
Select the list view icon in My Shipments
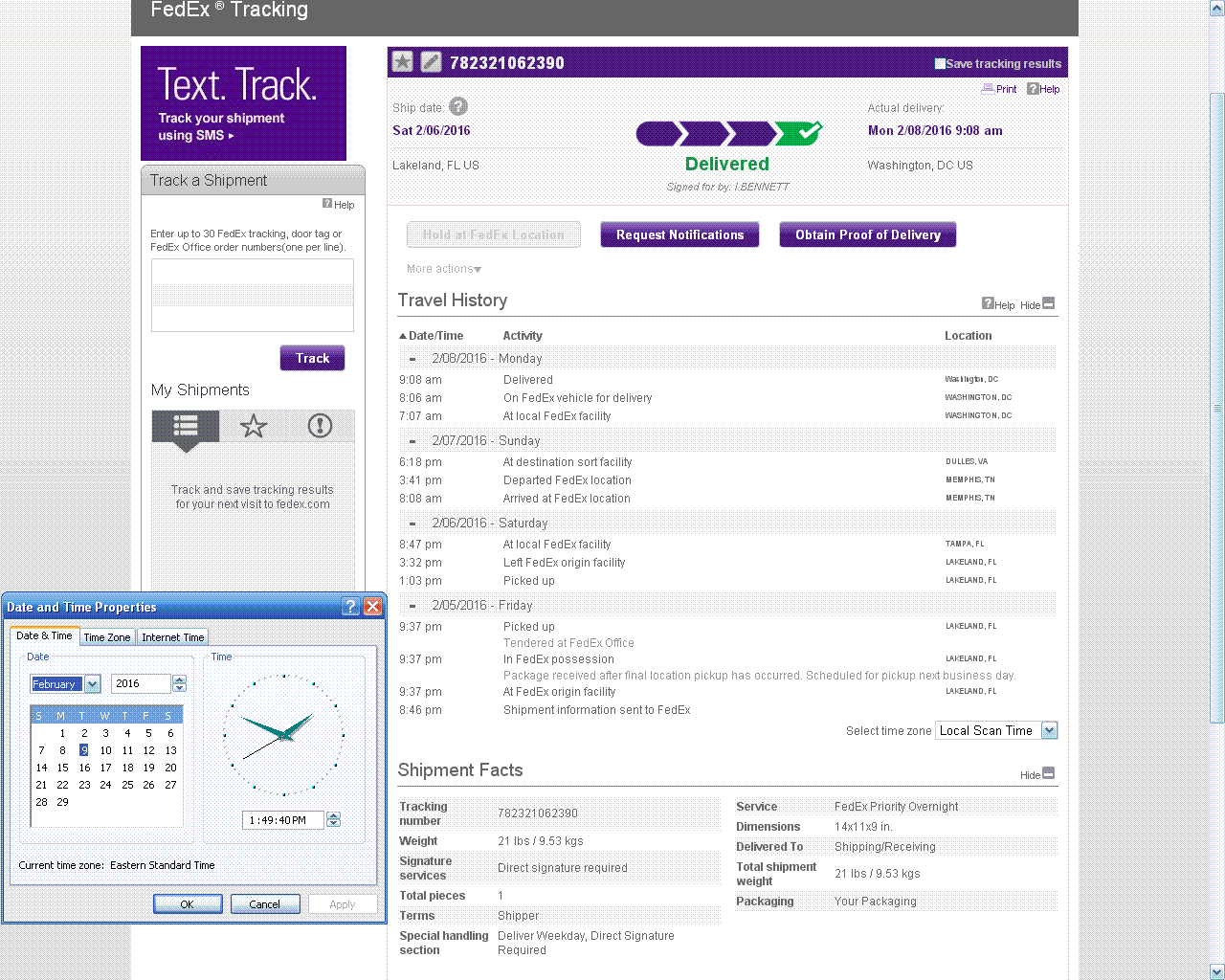click(186, 426)
